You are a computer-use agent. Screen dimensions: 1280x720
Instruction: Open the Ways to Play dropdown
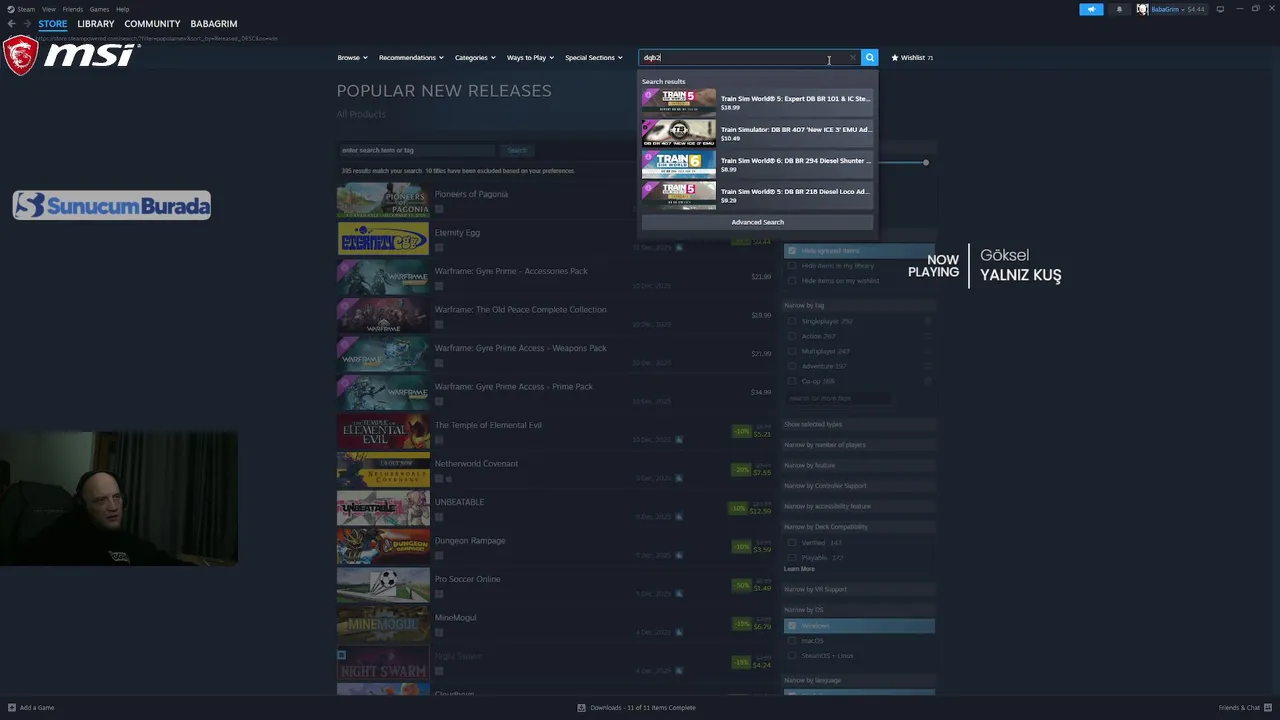pyautogui.click(x=530, y=57)
